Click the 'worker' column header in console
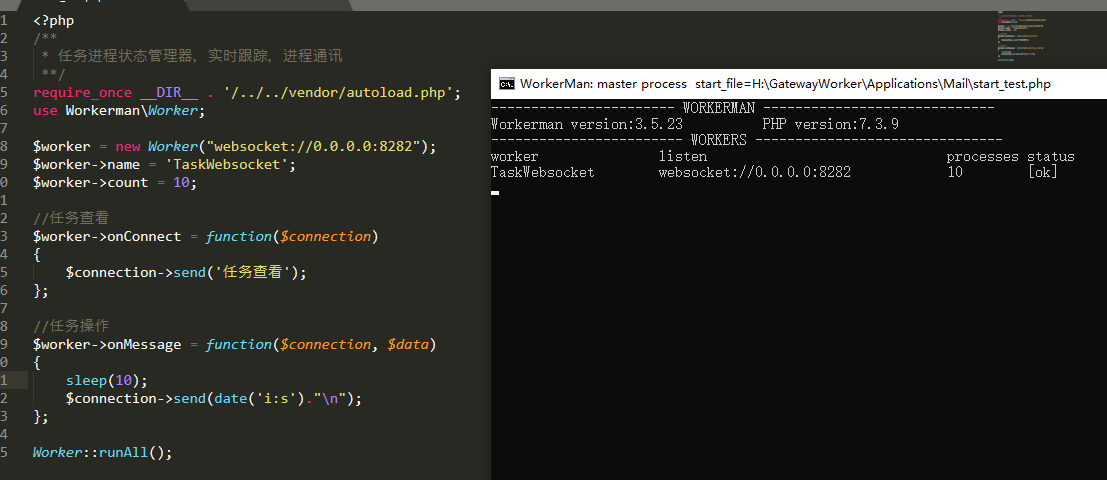Viewport: 1107px width, 480px height. (x=515, y=157)
